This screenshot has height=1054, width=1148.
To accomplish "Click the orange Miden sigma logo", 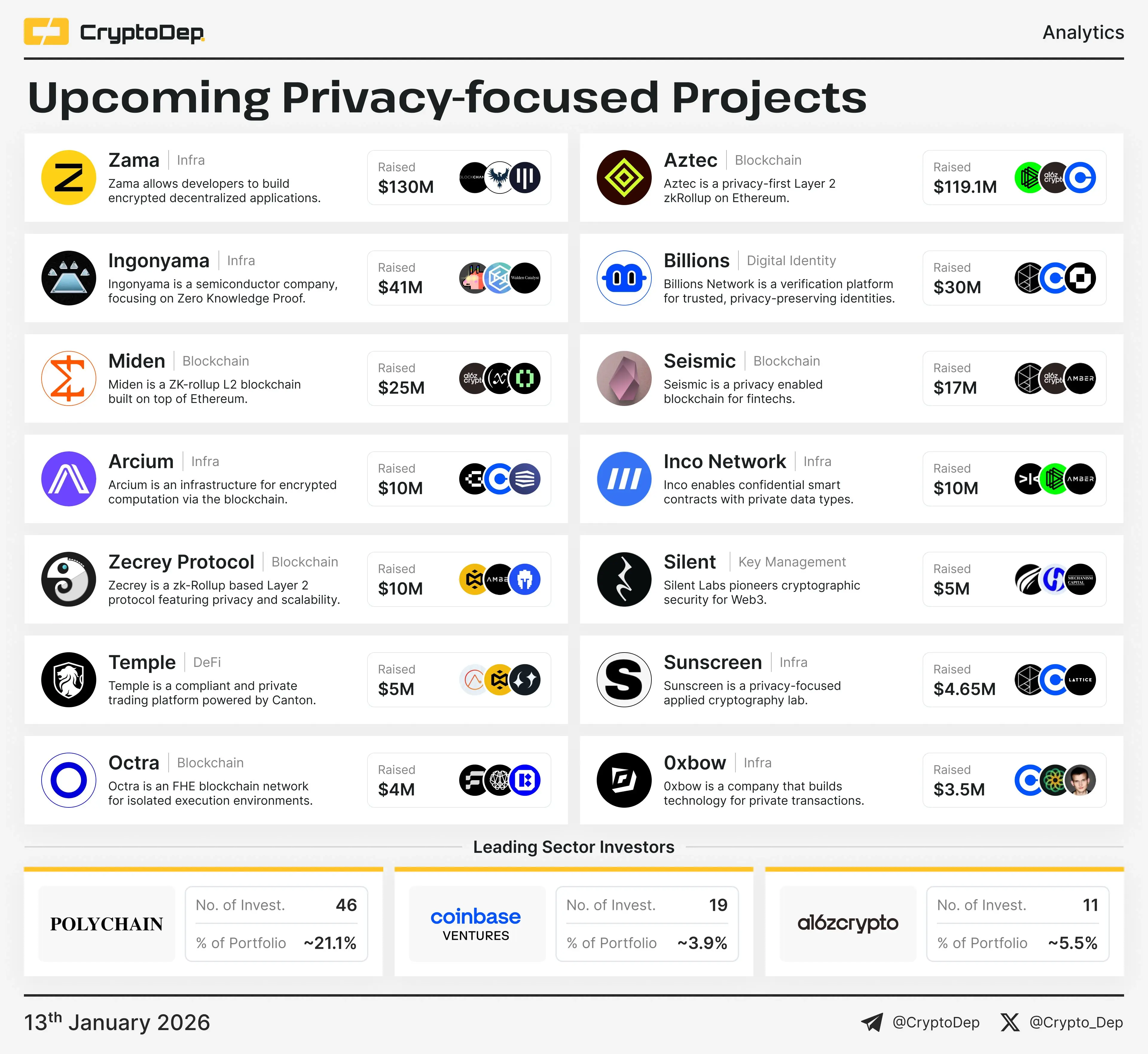I will coord(68,378).
